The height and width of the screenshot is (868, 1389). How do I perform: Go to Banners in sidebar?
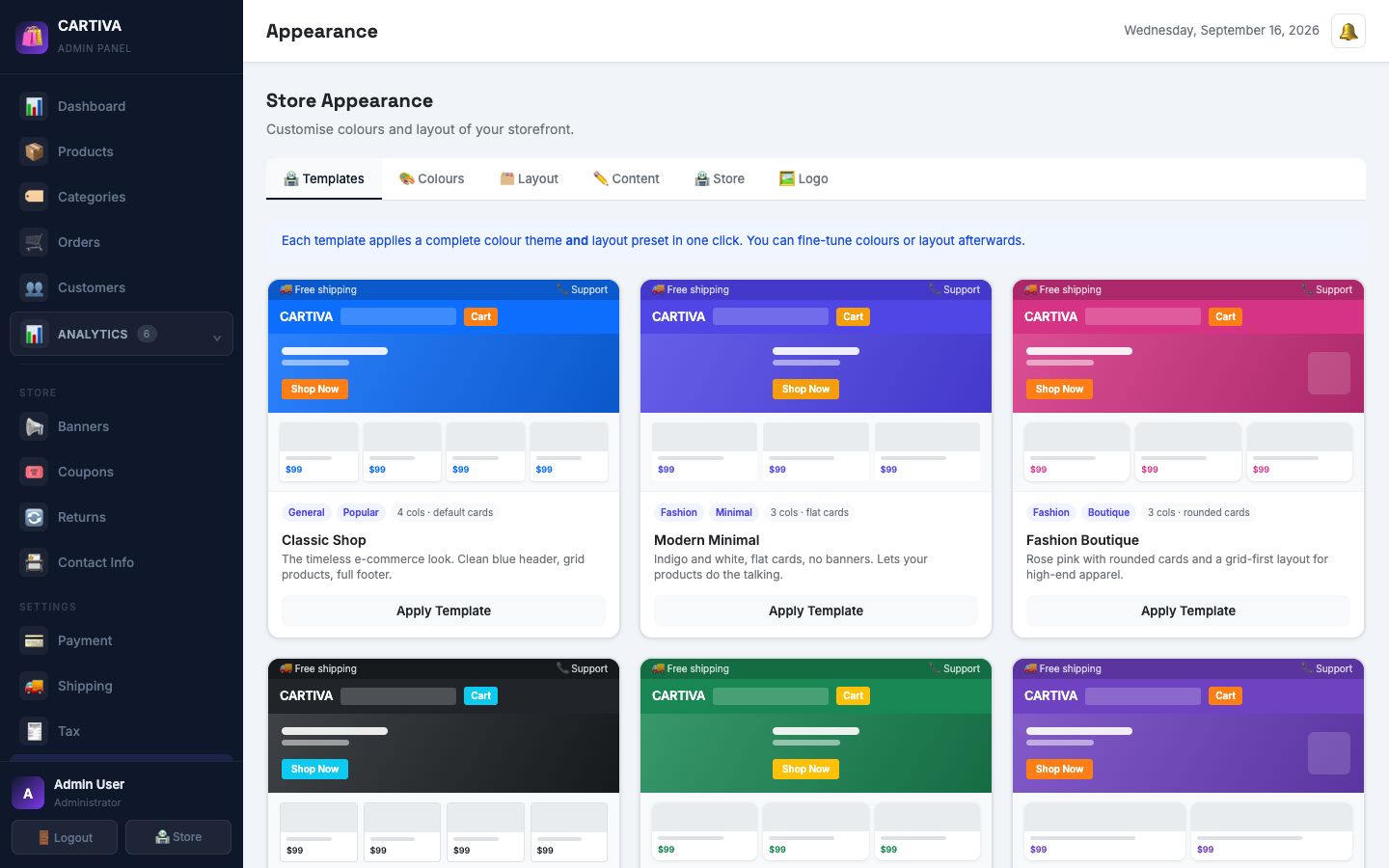pos(122,426)
